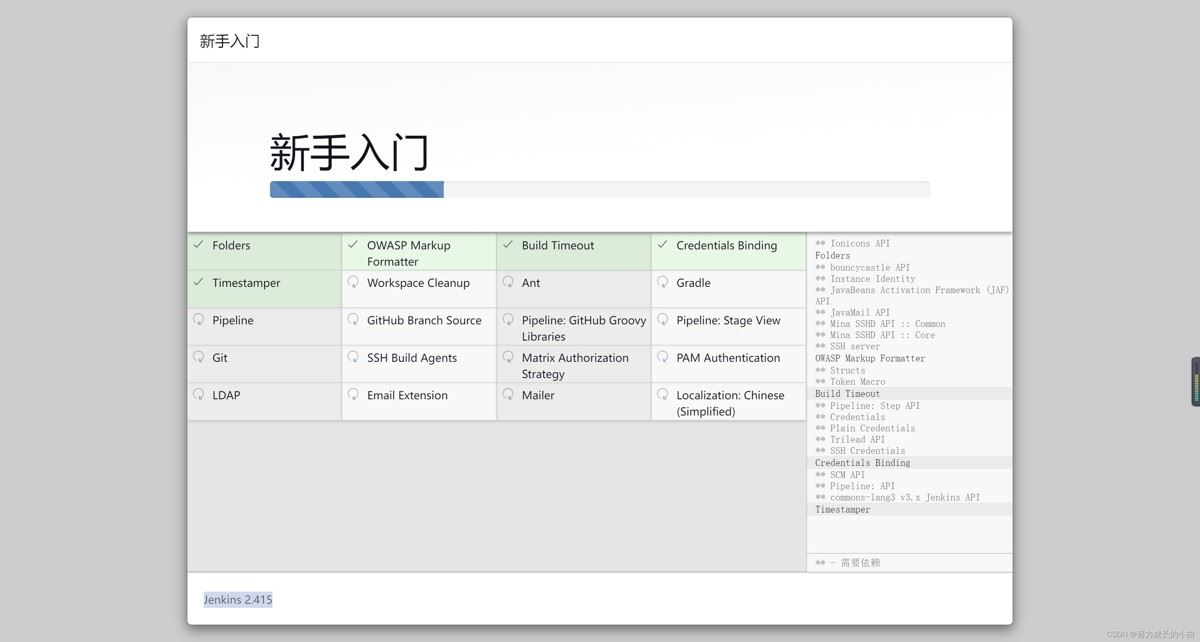Select the OWASP Markup Formatter plugin label
Viewport: 1200px width, 642px height.
409,253
